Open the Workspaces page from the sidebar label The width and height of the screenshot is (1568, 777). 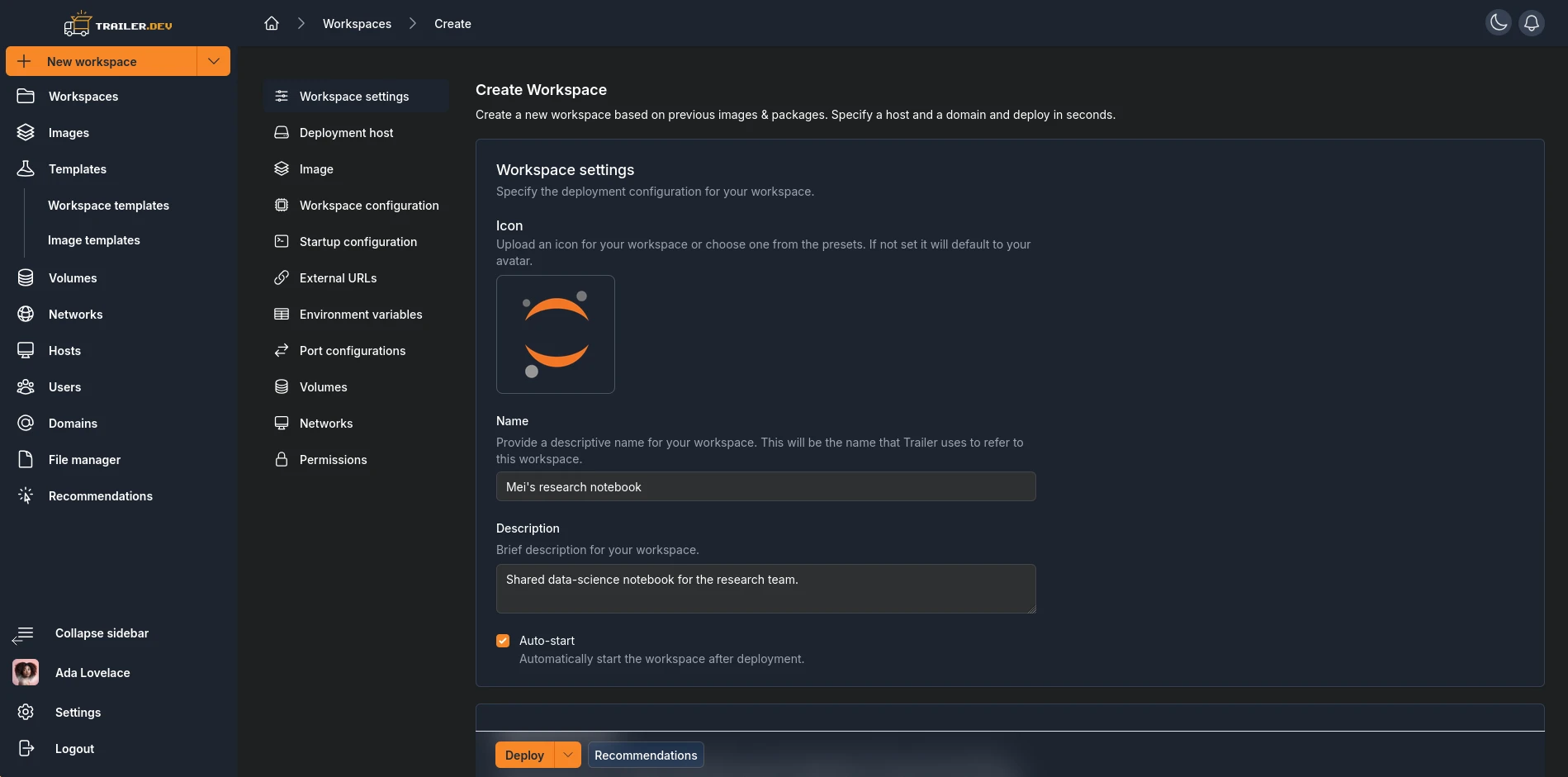[x=83, y=96]
